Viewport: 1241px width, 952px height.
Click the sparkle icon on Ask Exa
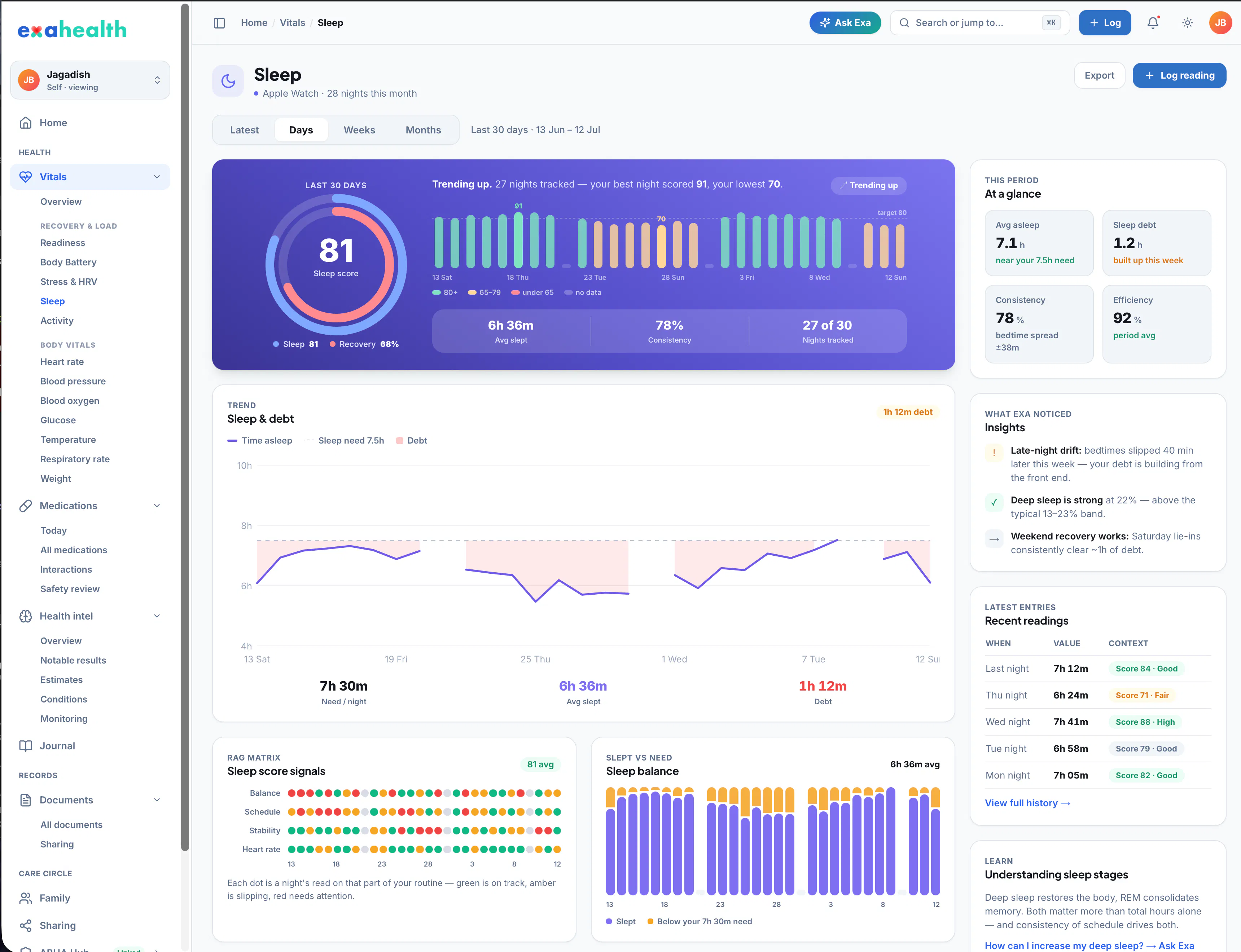(825, 23)
